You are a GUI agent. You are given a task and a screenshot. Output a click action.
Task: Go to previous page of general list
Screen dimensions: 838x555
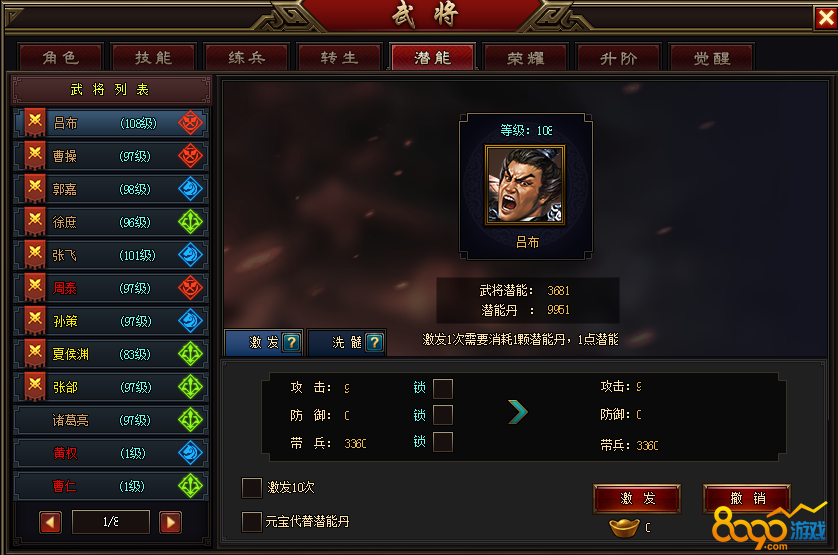(x=50, y=522)
